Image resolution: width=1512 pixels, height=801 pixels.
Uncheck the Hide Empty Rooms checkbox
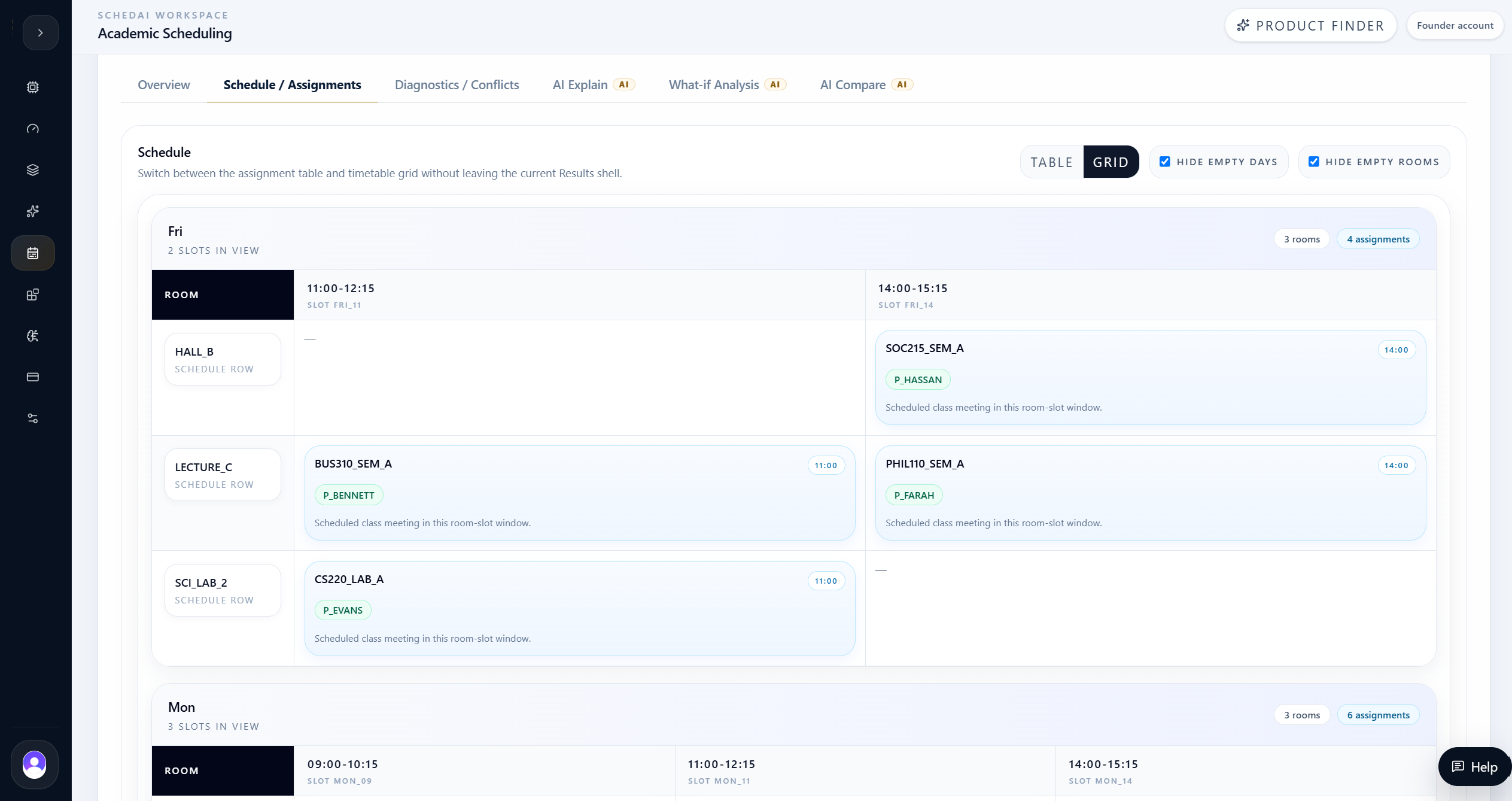point(1314,162)
